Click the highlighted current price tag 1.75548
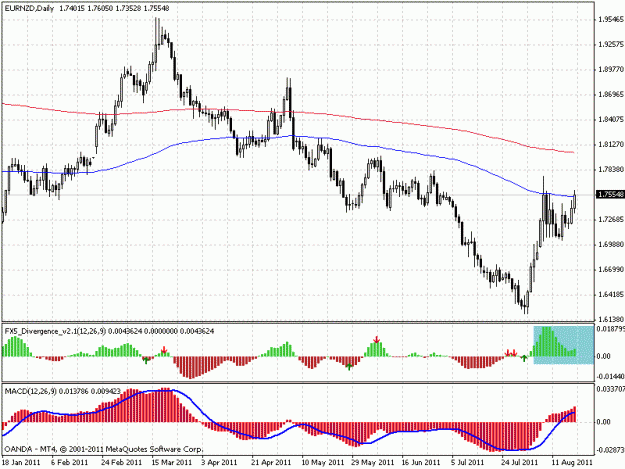Screen dimensions: 625x469 610,194
